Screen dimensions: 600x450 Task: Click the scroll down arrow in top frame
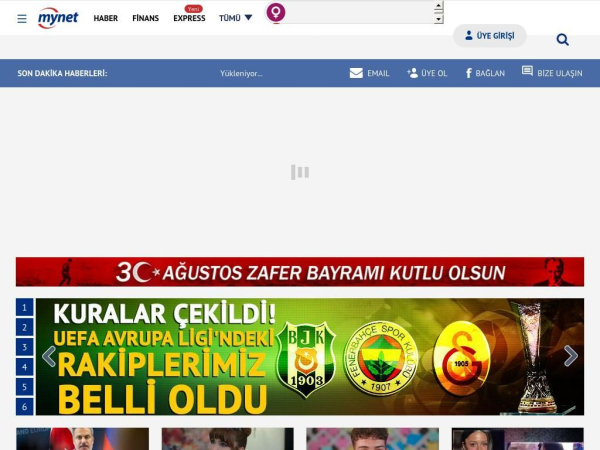439,19
